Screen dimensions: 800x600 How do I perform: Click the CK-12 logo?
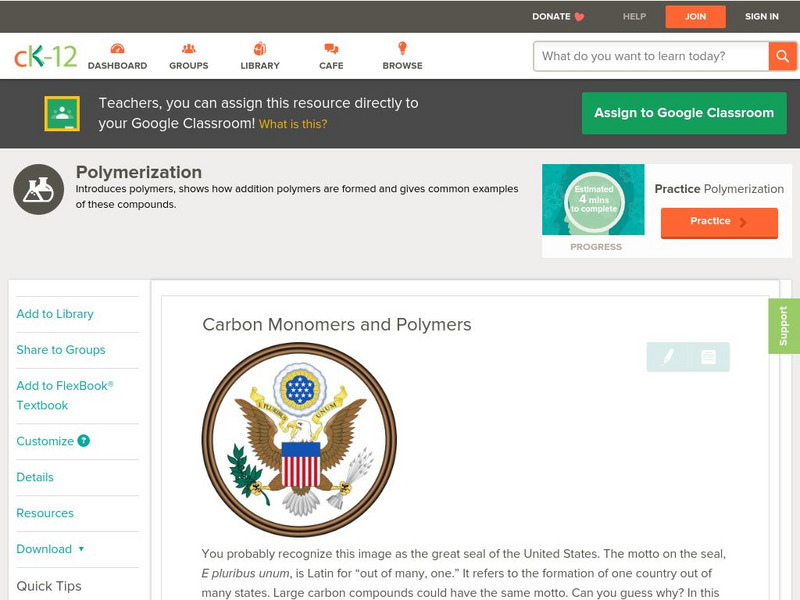point(45,56)
